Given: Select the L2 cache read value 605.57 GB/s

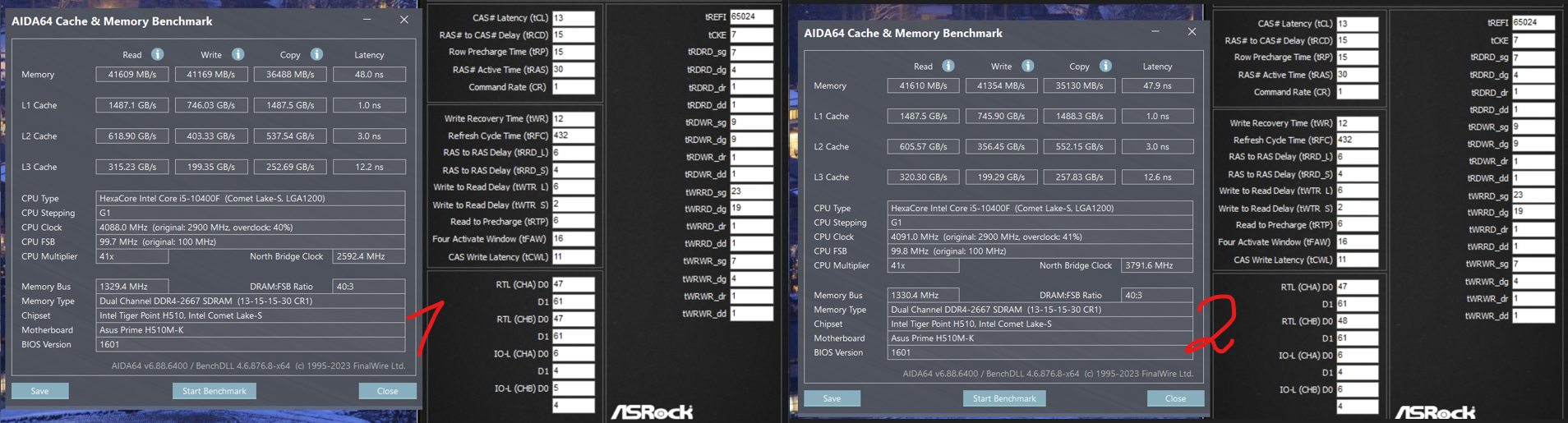Looking at the screenshot, I should tap(923, 146).
